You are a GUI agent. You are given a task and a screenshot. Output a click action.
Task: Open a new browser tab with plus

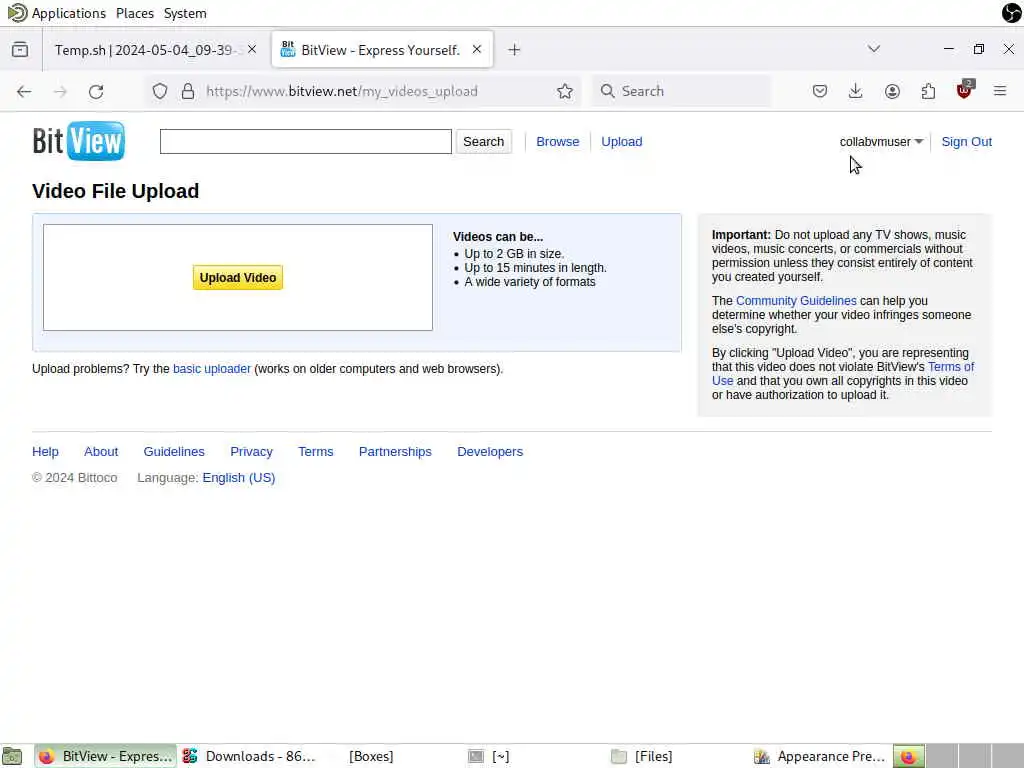(x=514, y=50)
